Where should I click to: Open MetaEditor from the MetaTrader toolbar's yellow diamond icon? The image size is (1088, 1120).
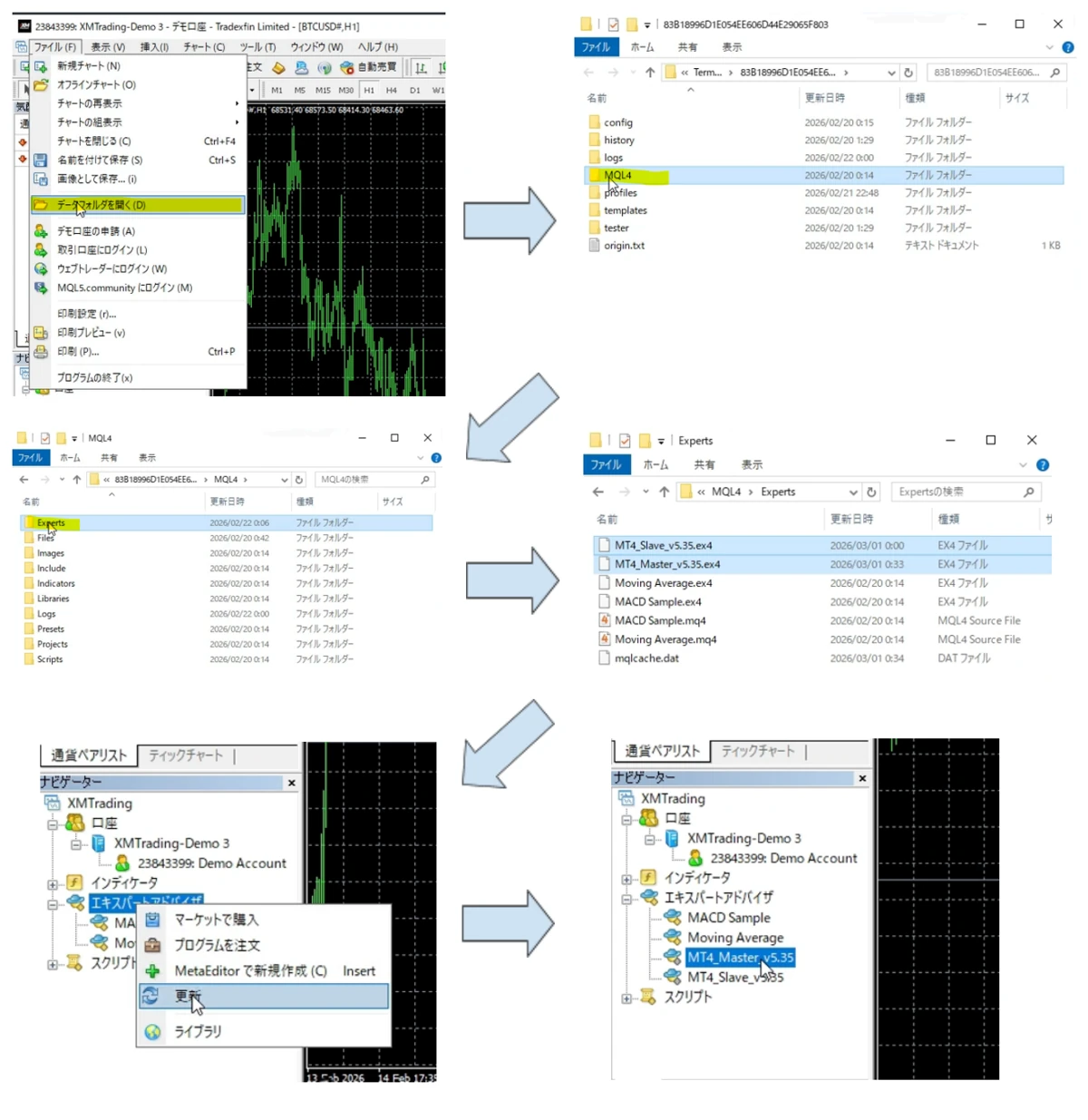tap(278, 67)
